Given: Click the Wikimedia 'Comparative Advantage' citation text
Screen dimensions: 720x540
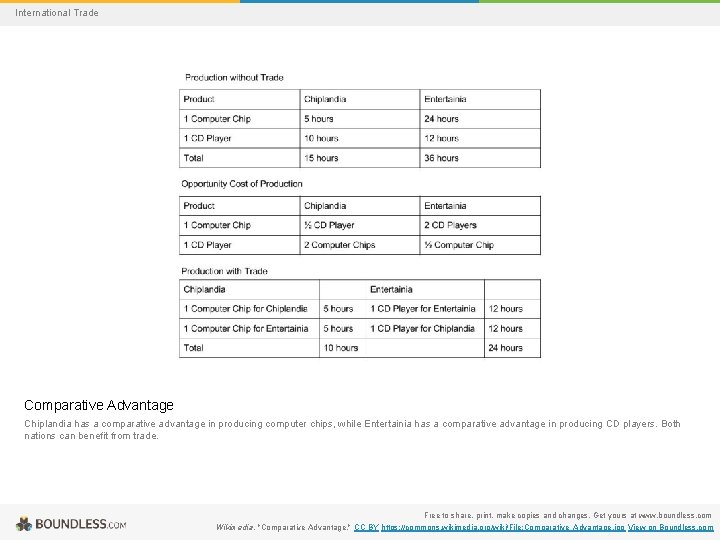Looking at the screenshot, I should click(x=283, y=527).
